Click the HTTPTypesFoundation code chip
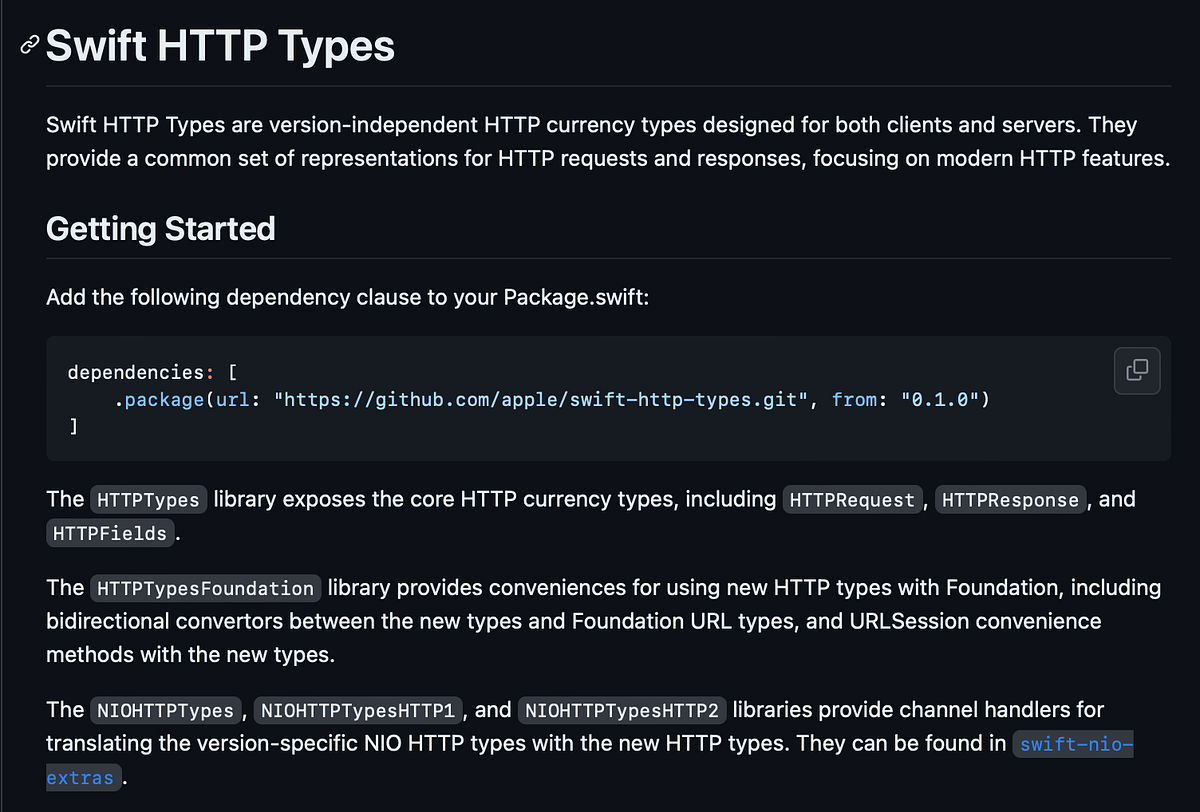Screen dimensions: 1200x812 click(205, 588)
